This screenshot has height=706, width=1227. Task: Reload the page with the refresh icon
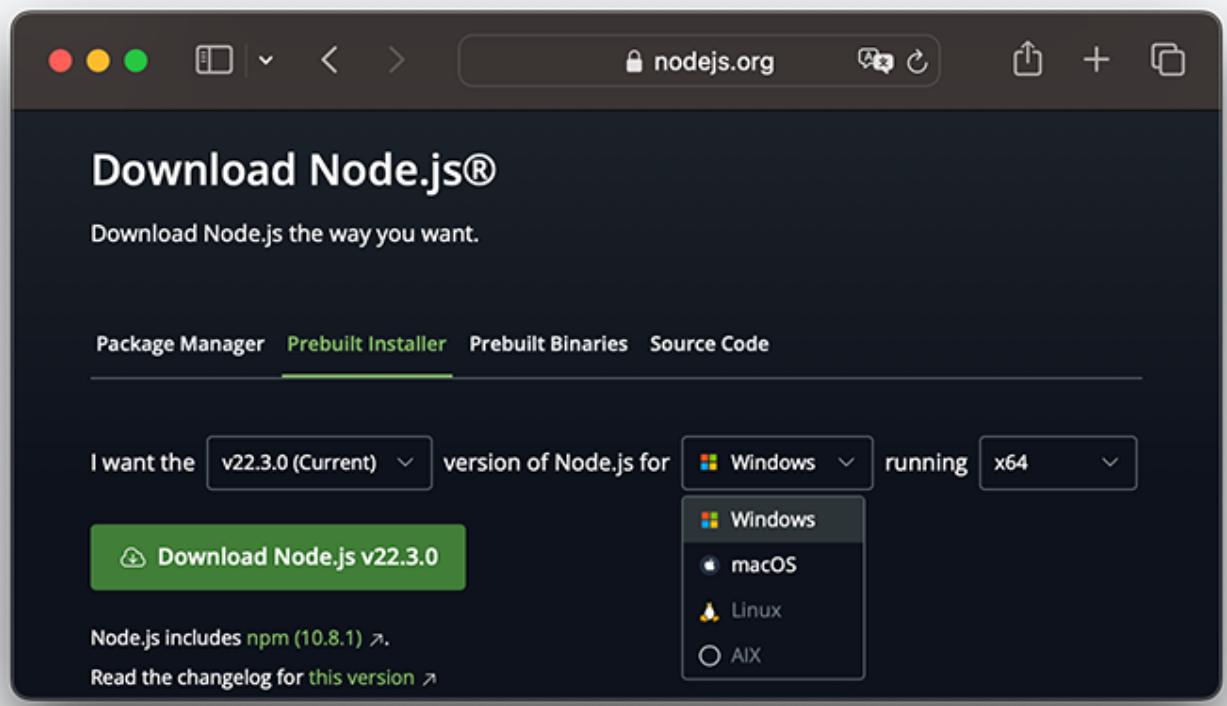coord(917,62)
